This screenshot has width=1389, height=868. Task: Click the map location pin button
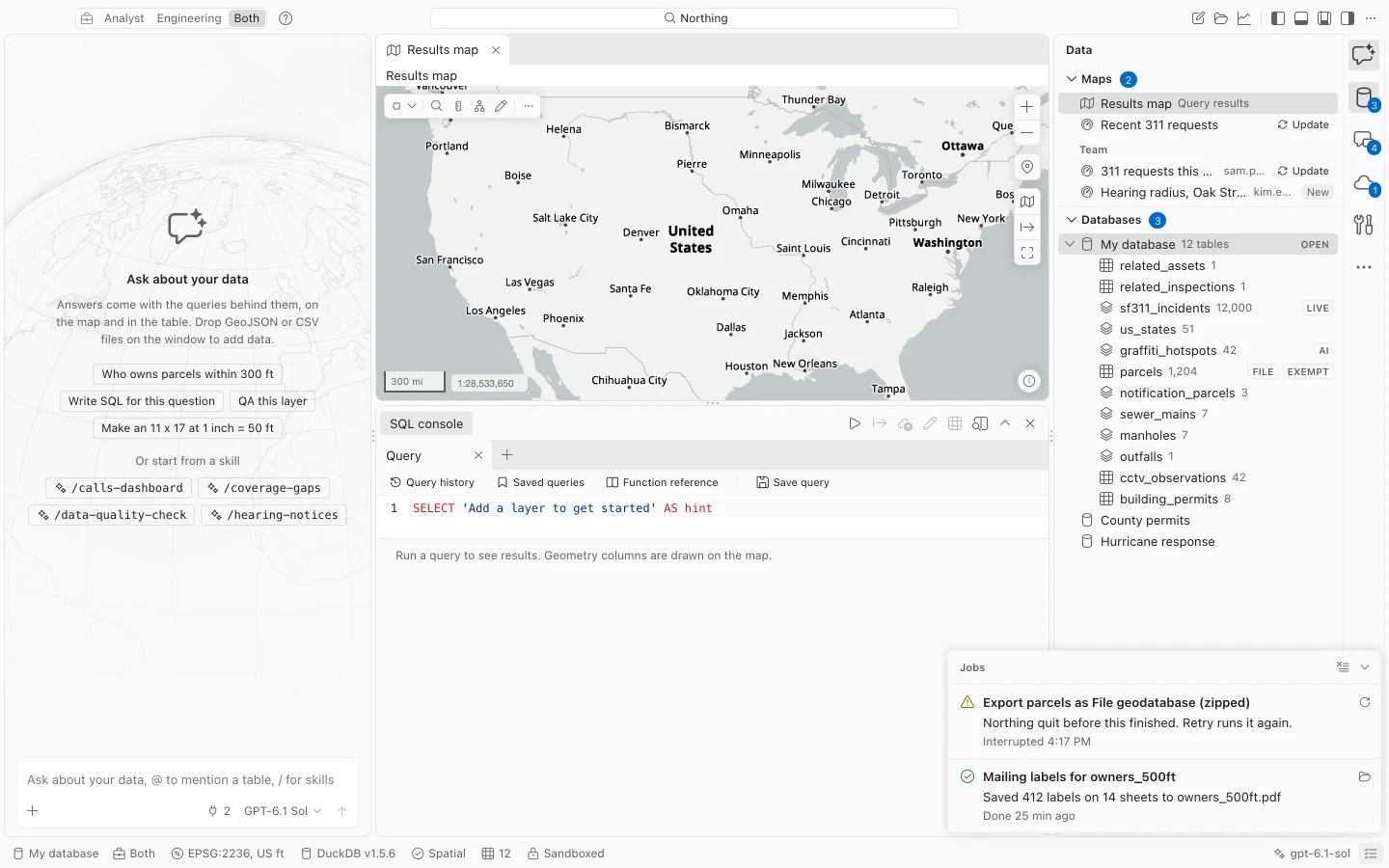pos(1027,167)
